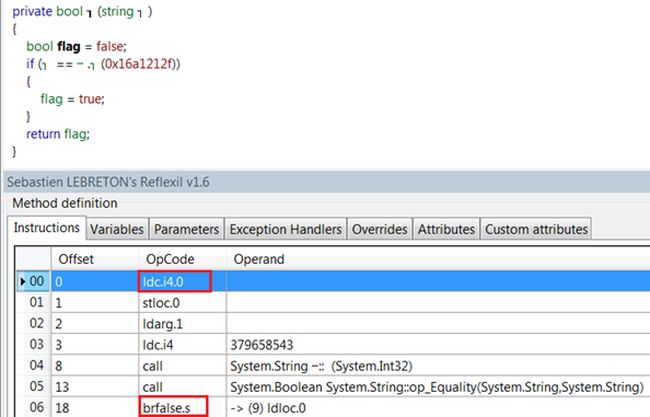Open the Overrides tab
The image size is (650, 417).
pyautogui.click(x=379, y=229)
